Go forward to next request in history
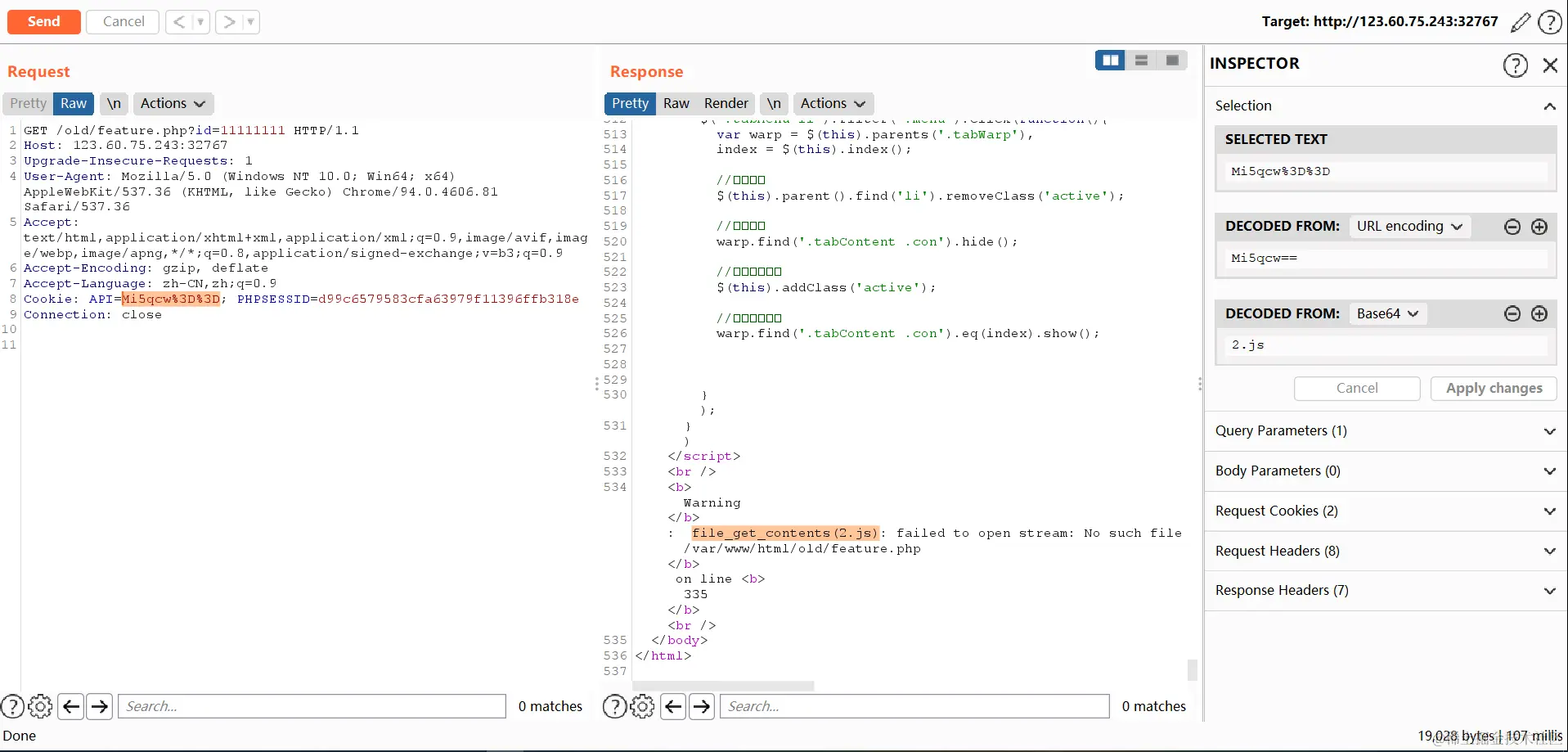The width and height of the screenshot is (1568, 752). coord(229,22)
